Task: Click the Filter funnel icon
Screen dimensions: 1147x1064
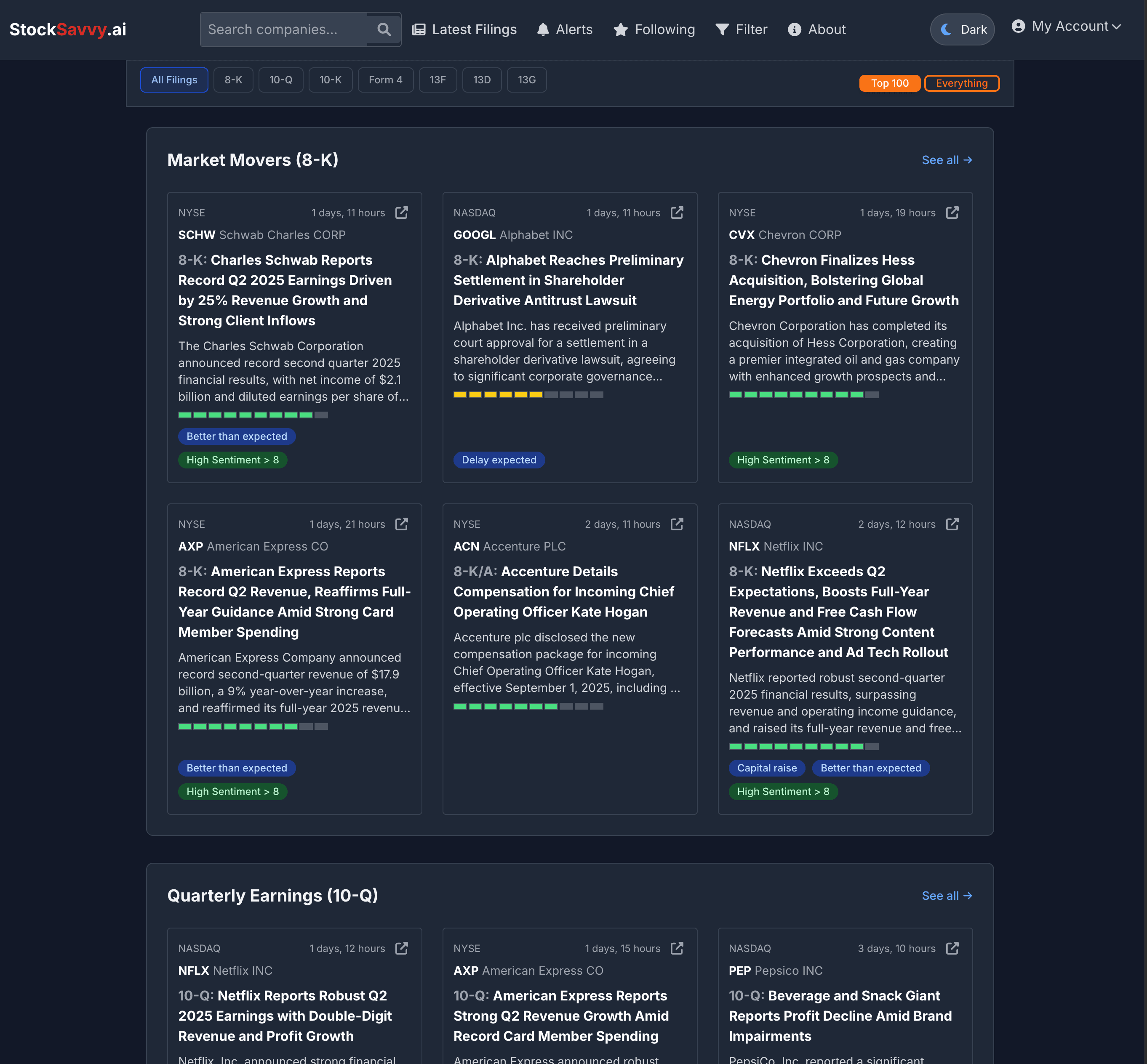Action: pyautogui.click(x=722, y=29)
